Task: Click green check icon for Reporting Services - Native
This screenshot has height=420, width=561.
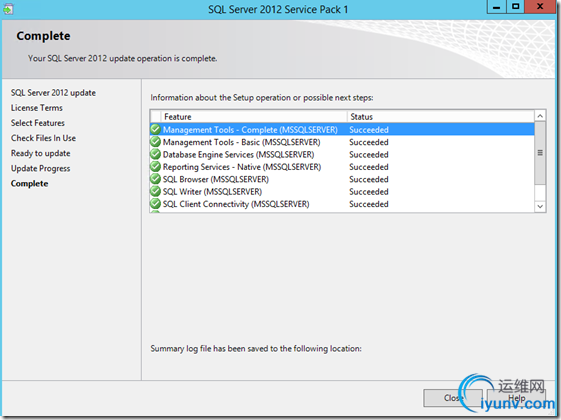Action: pos(155,166)
